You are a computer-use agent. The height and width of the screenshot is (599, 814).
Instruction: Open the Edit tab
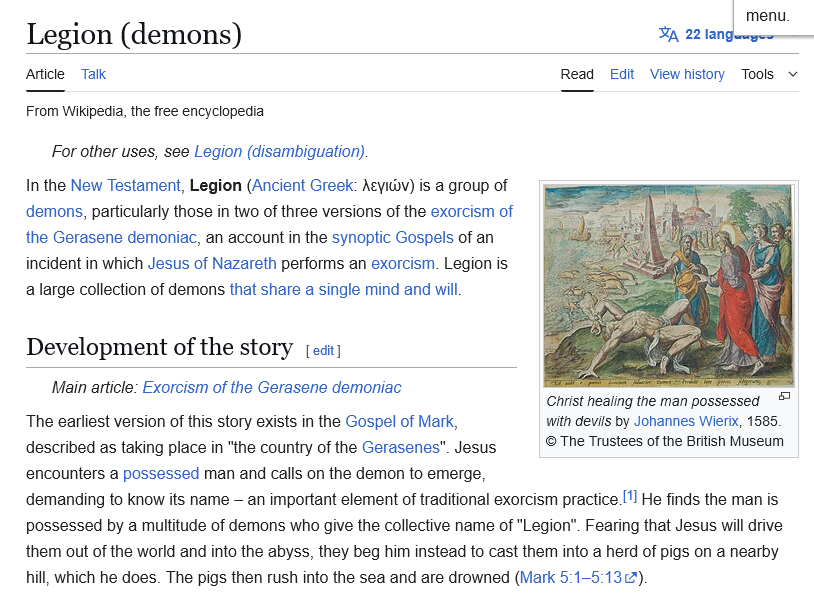[x=622, y=74]
